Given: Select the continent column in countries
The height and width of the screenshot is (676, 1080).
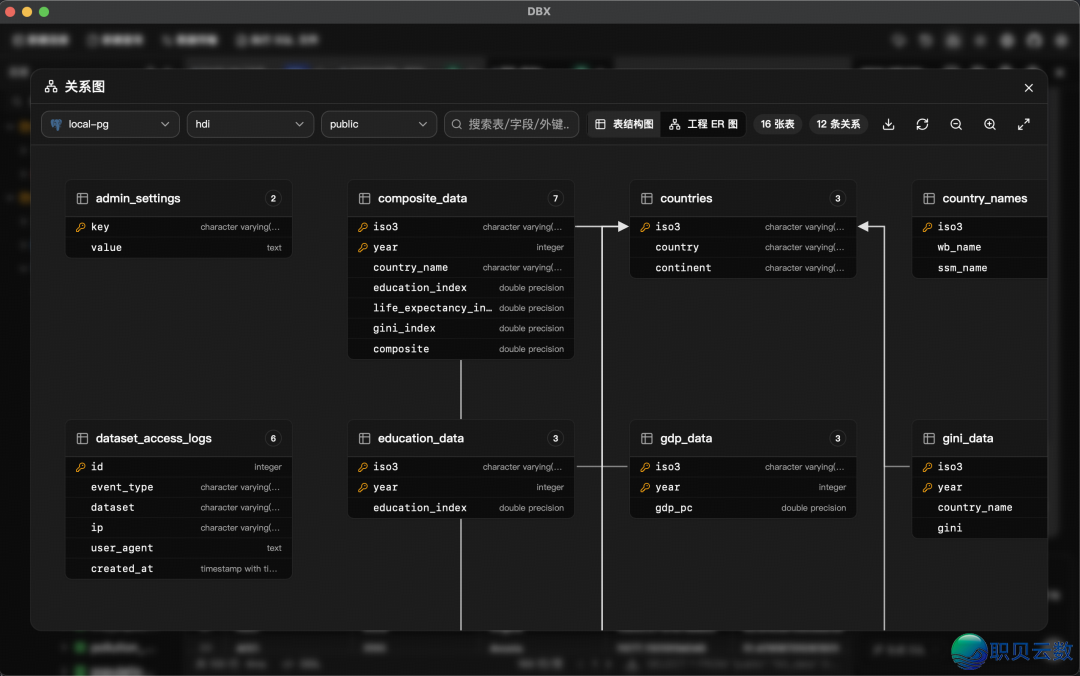Looking at the screenshot, I should (743, 267).
